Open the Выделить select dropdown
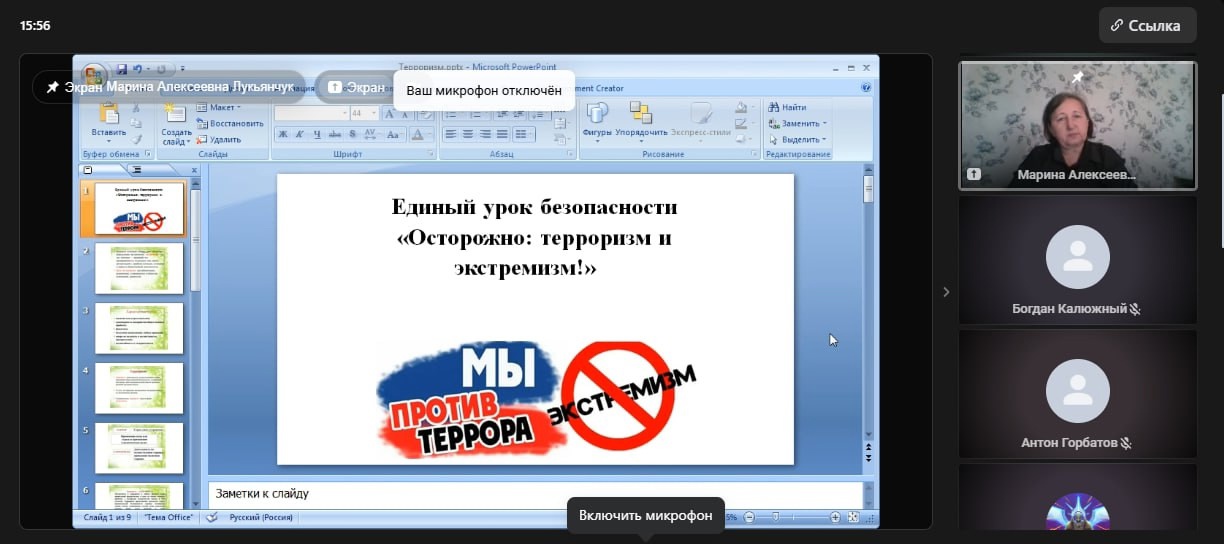Viewport: 1224px width, 544px height. tap(798, 140)
